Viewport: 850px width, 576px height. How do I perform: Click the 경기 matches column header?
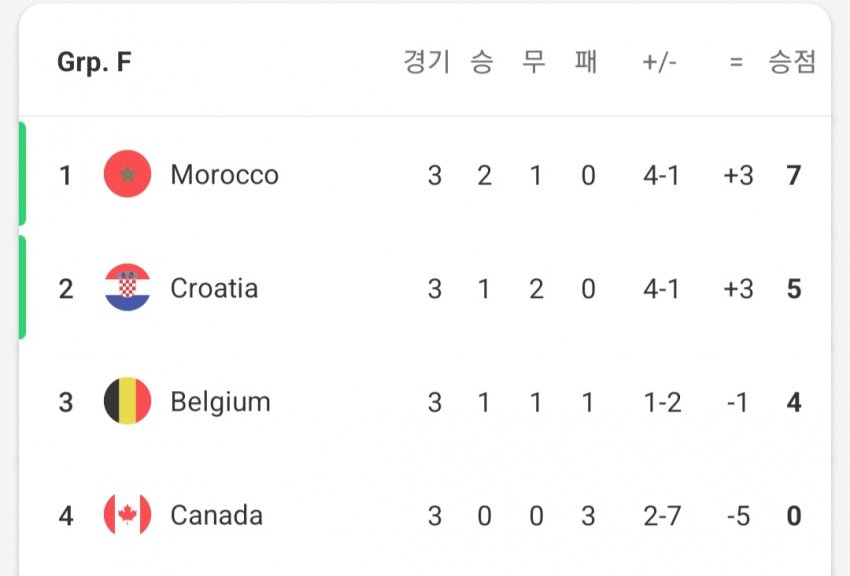[x=427, y=61]
